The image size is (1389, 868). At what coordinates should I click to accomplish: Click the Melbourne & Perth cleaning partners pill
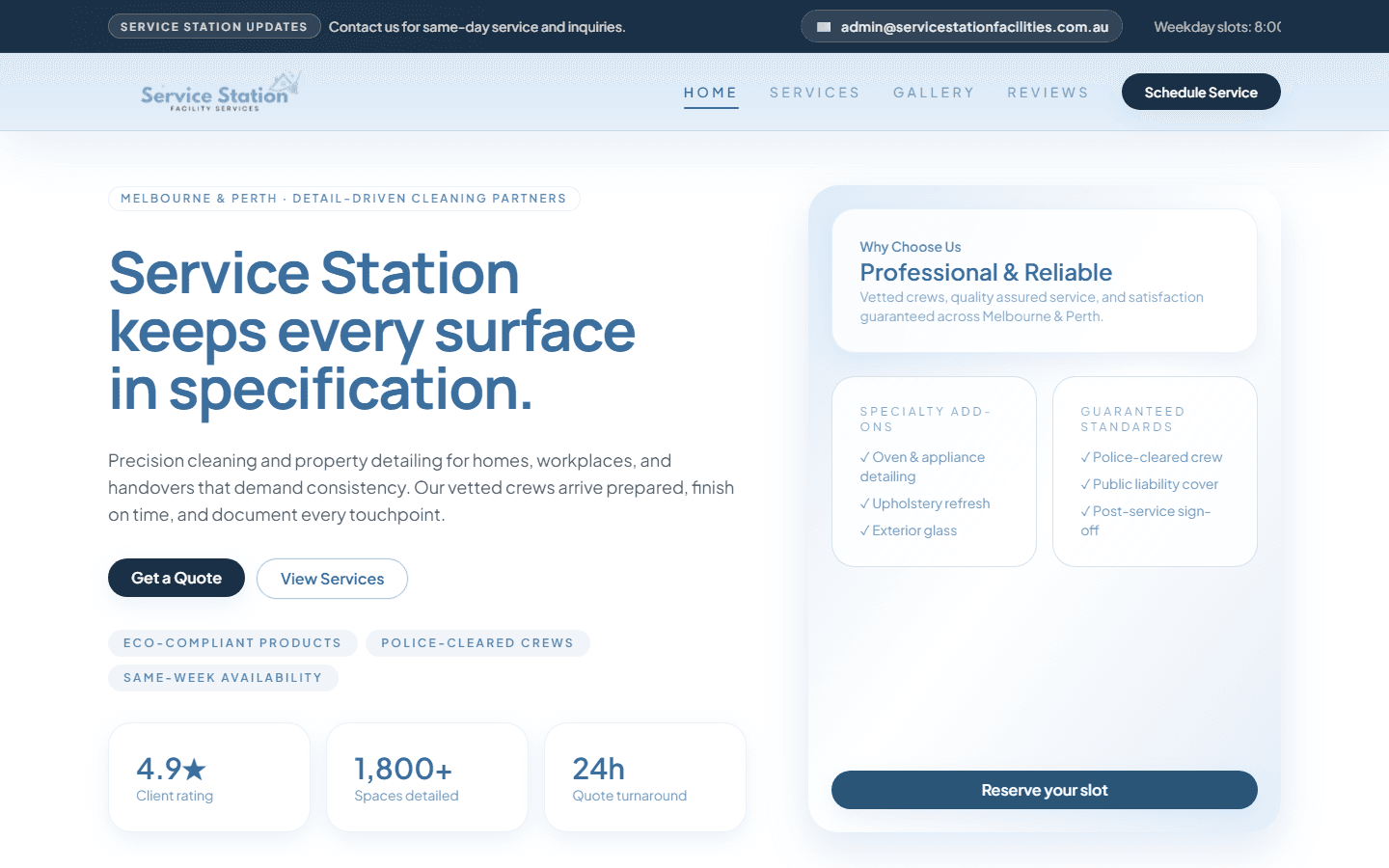point(344,199)
